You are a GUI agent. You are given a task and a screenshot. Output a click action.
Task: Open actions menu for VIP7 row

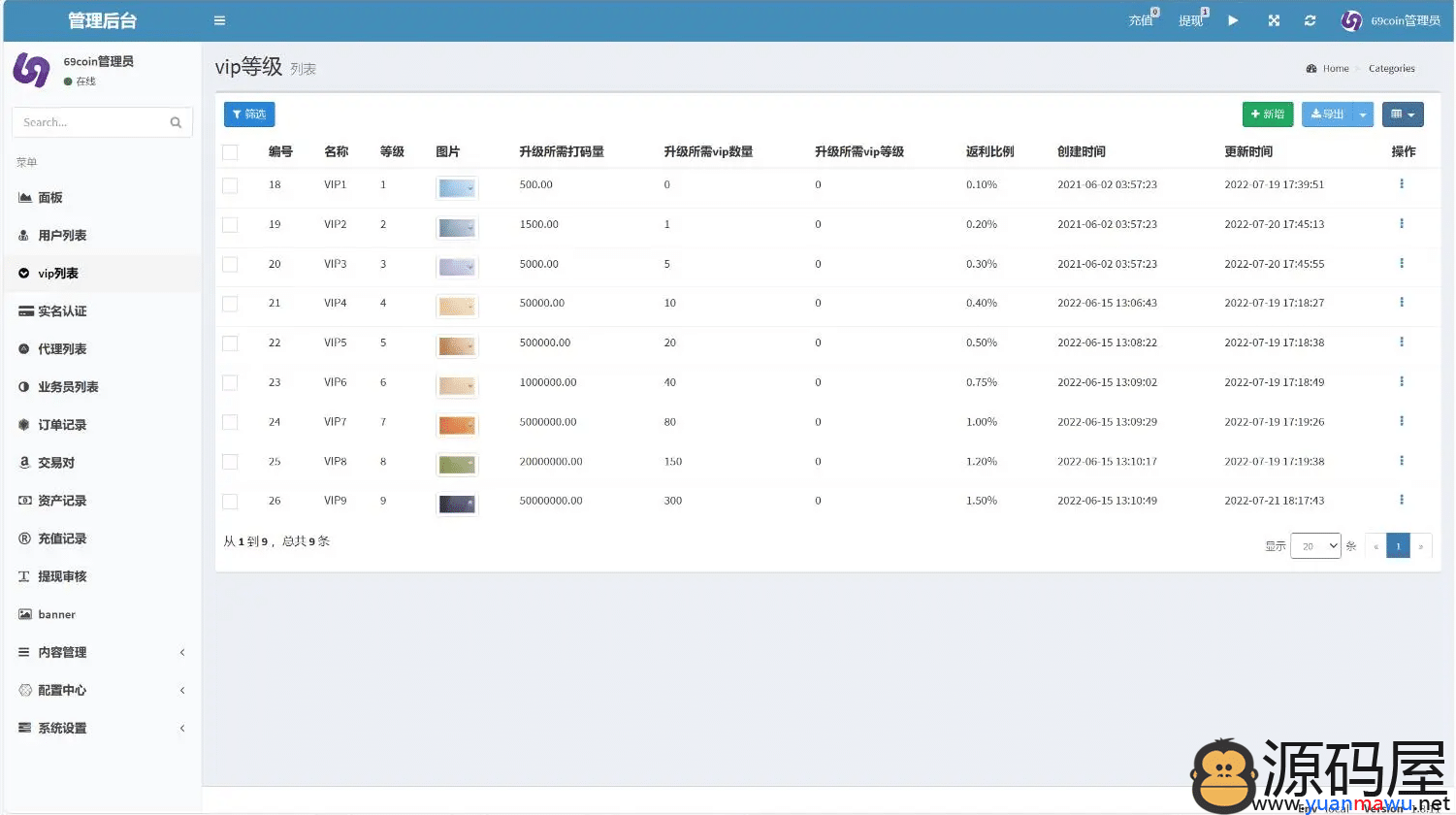[1402, 422]
